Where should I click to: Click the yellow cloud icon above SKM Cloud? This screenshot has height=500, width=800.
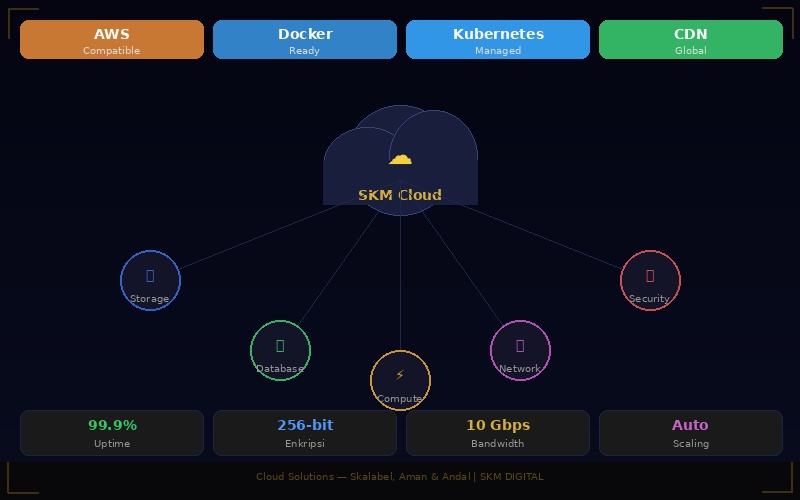click(400, 159)
